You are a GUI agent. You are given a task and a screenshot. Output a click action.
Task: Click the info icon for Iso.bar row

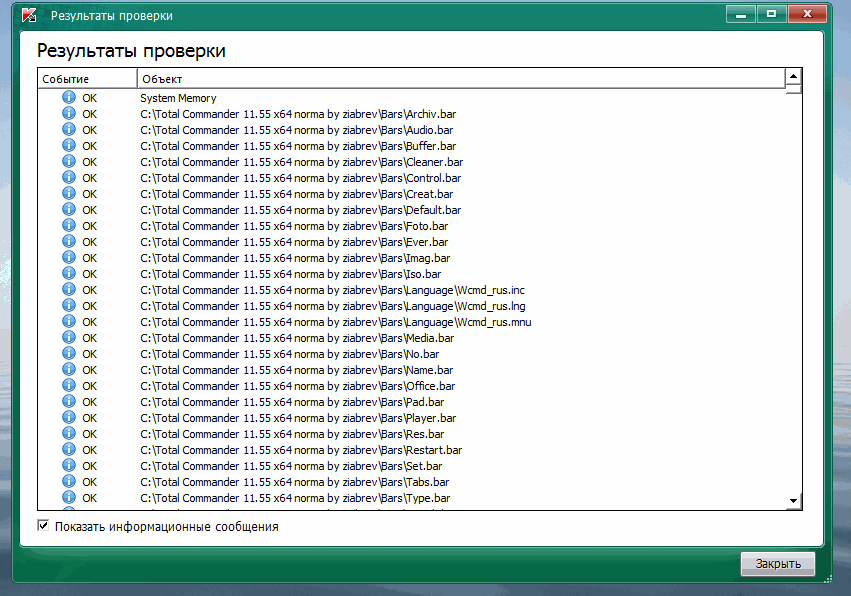69,274
